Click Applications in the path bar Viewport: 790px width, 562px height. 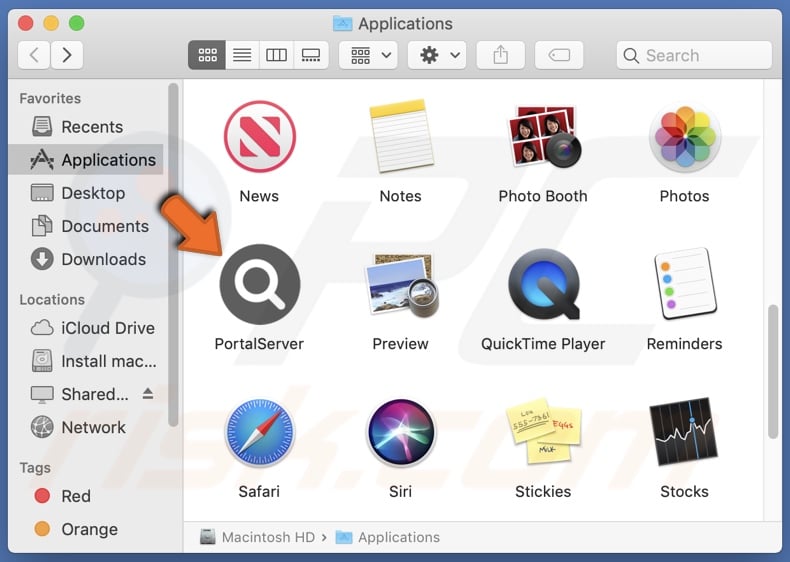387,537
